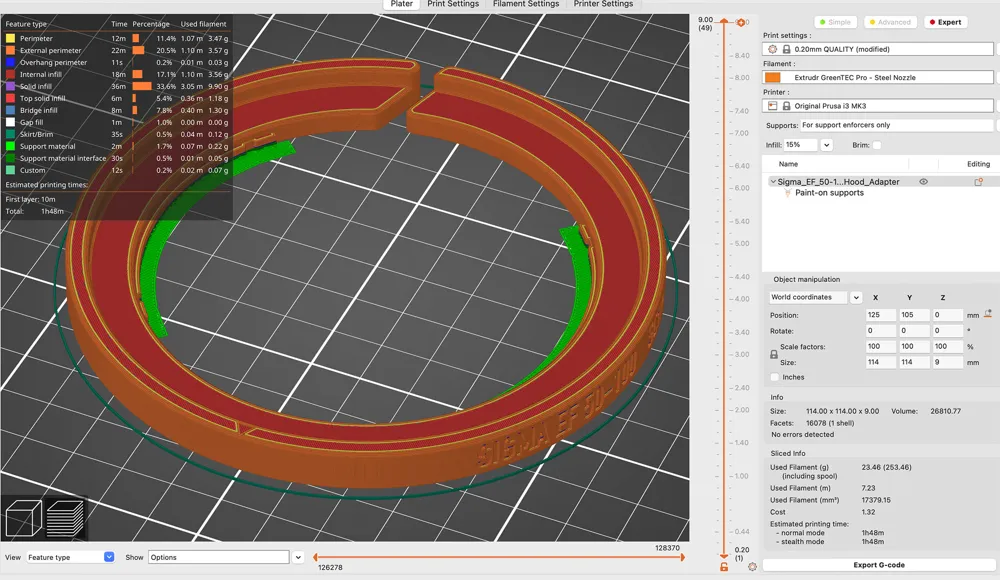
Task: Toggle the scale factors lock icon
Action: 774,354
